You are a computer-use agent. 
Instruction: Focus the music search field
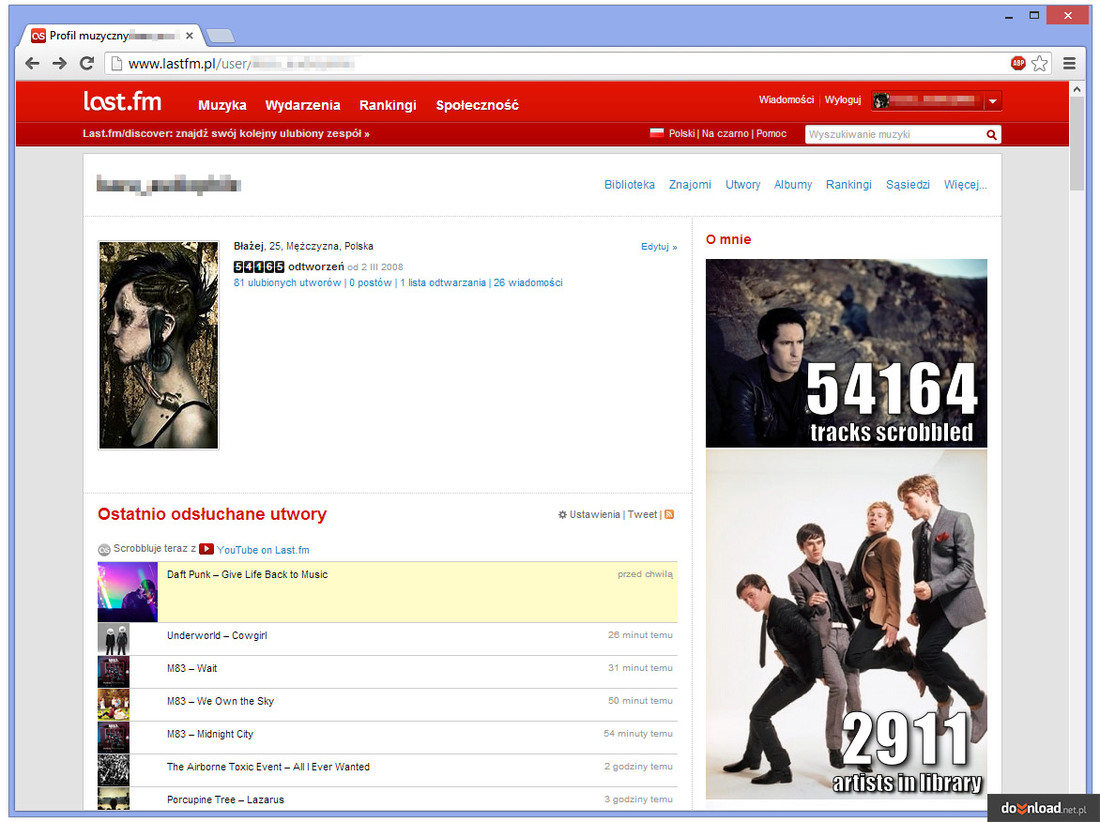click(x=895, y=135)
